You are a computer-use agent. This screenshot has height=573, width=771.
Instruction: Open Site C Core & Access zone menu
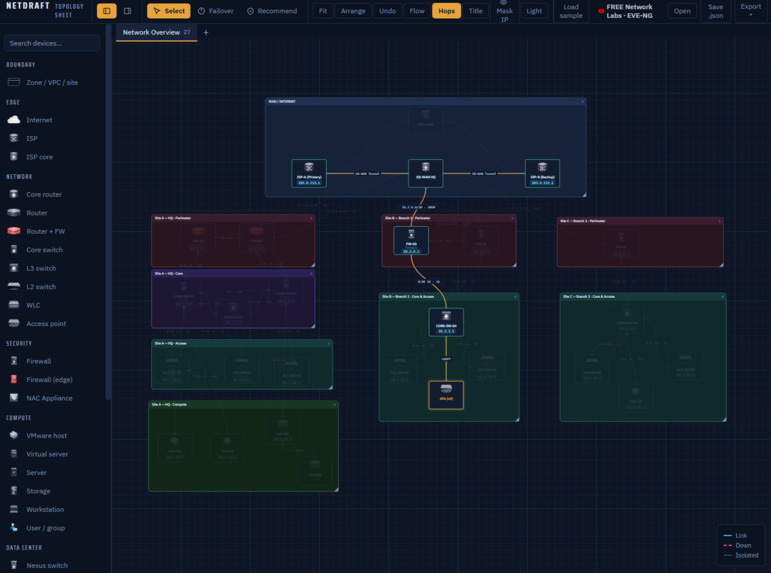pos(723,297)
